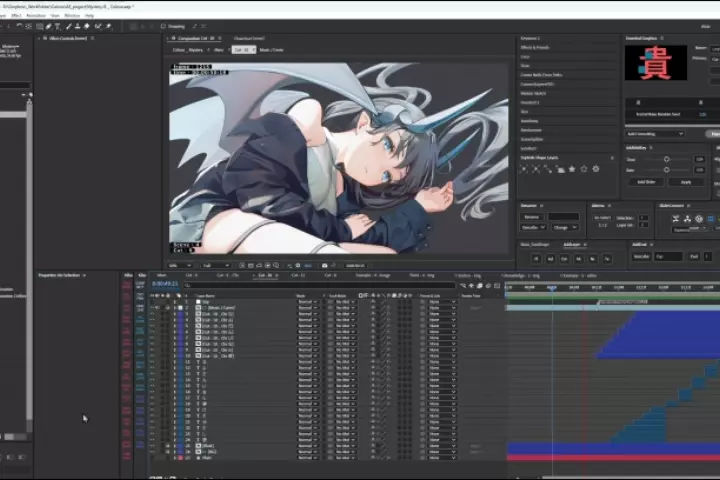Image resolution: width=720 pixels, height=480 pixels.
Task: Select the Rotation tool in the toolbar
Action: [x=19, y=27]
